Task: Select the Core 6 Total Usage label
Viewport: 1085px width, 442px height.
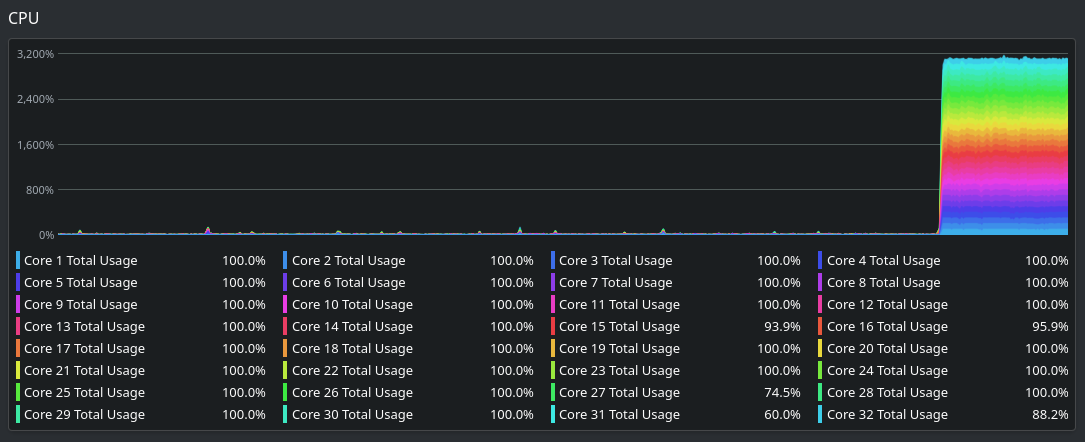Action: pyautogui.click(x=349, y=283)
